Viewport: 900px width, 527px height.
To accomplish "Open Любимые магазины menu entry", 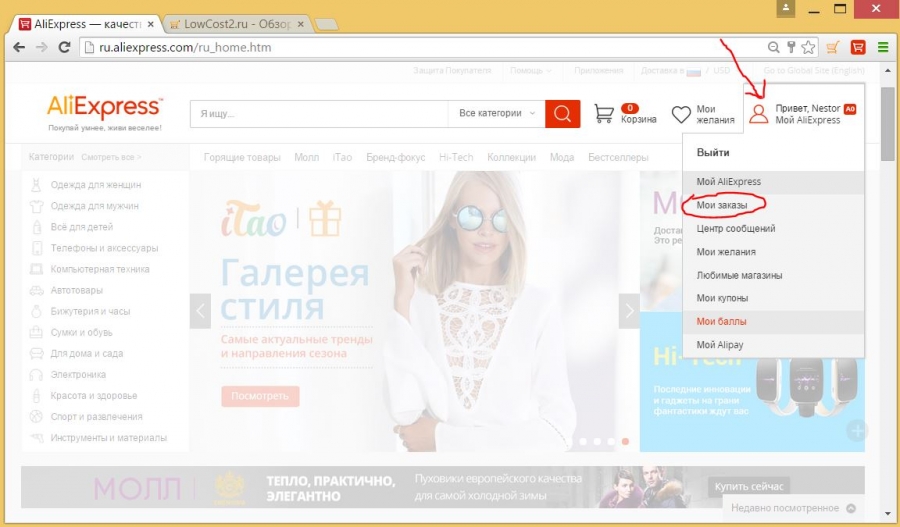I will pyautogui.click(x=739, y=276).
